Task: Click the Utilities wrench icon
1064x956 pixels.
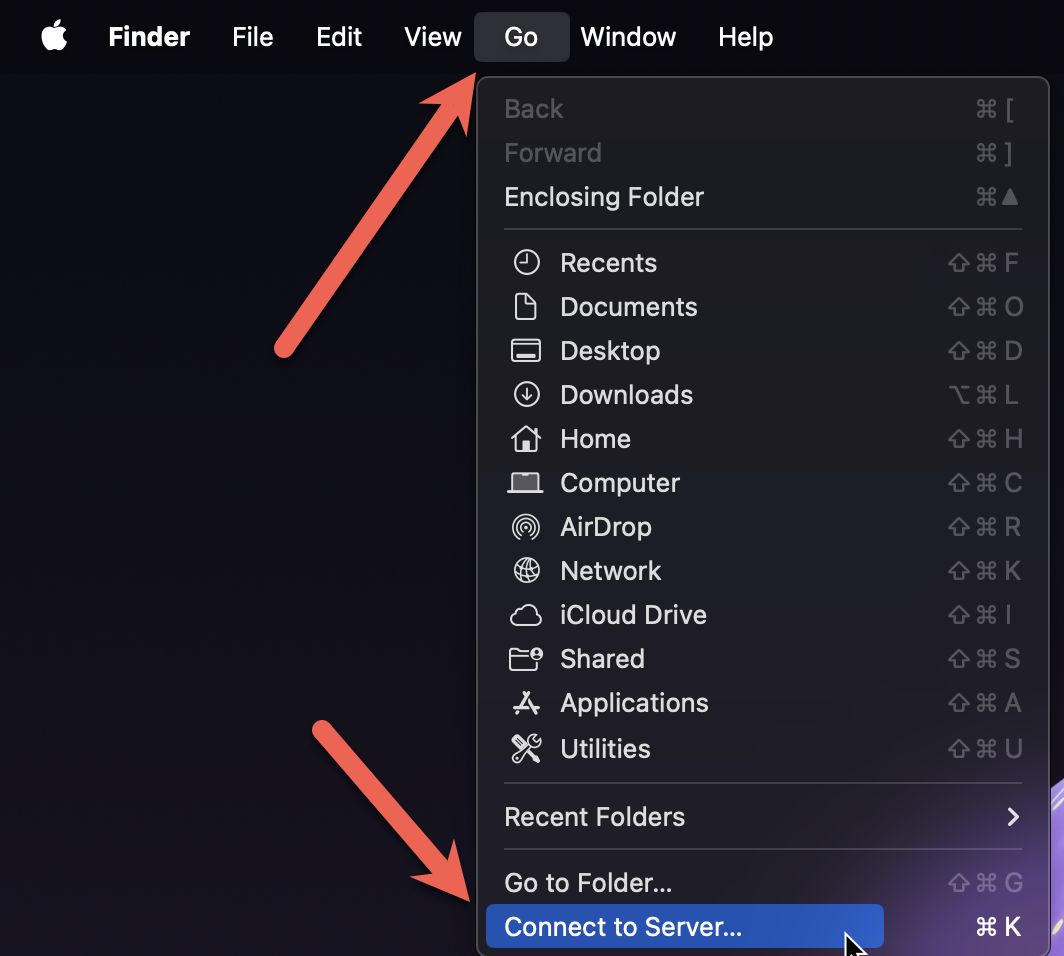Action: point(528,747)
